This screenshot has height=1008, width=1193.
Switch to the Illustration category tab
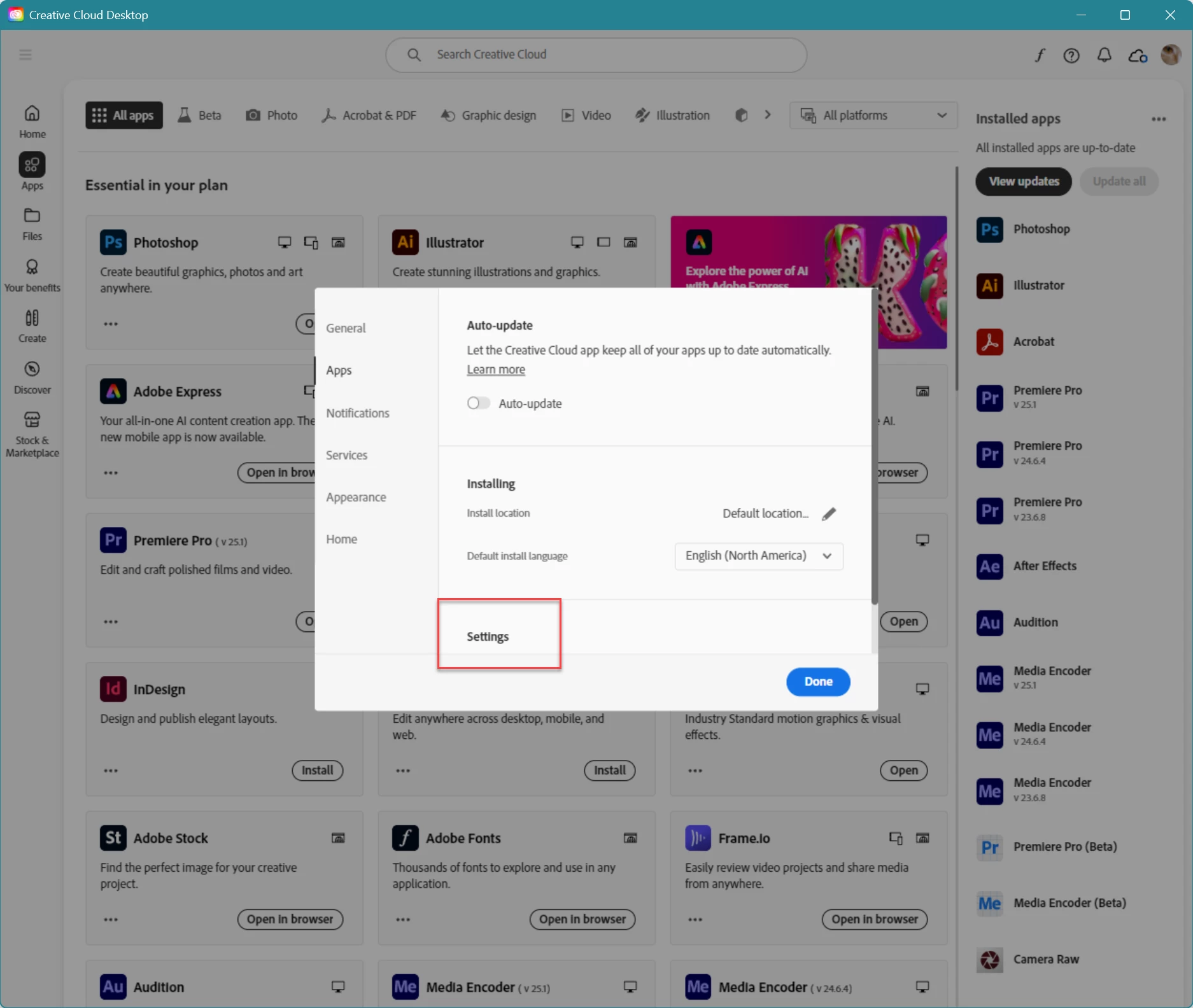(672, 115)
